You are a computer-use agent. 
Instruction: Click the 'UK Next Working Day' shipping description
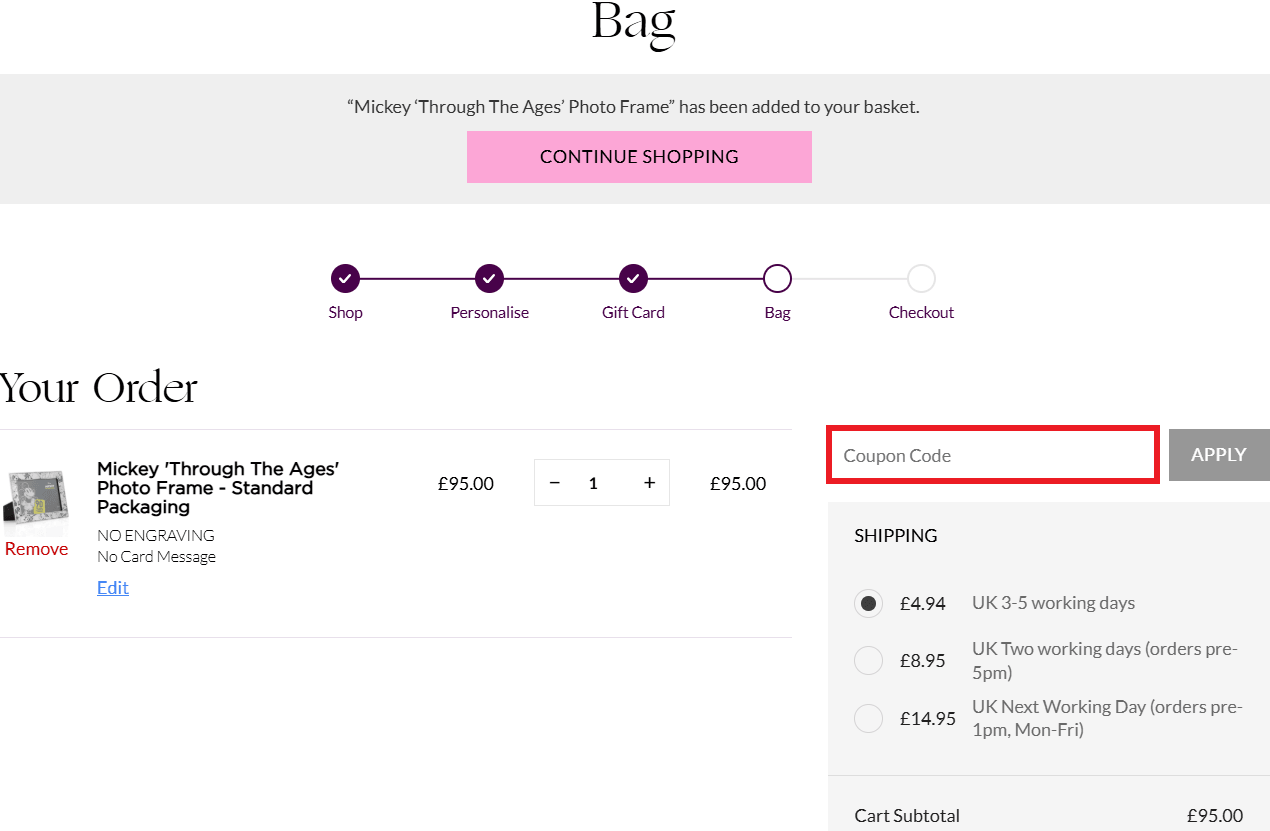point(1107,718)
